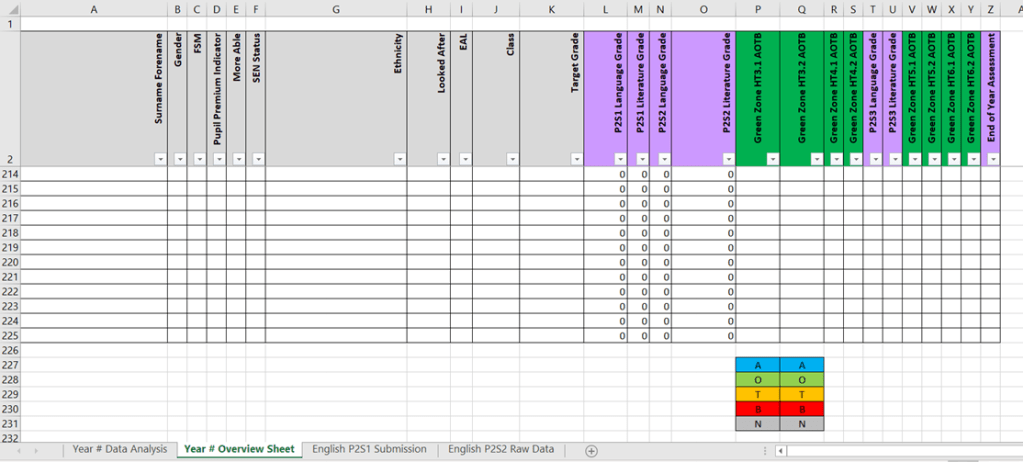
Task: Select the Year # Overview Sheet tab
Action: (240, 450)
